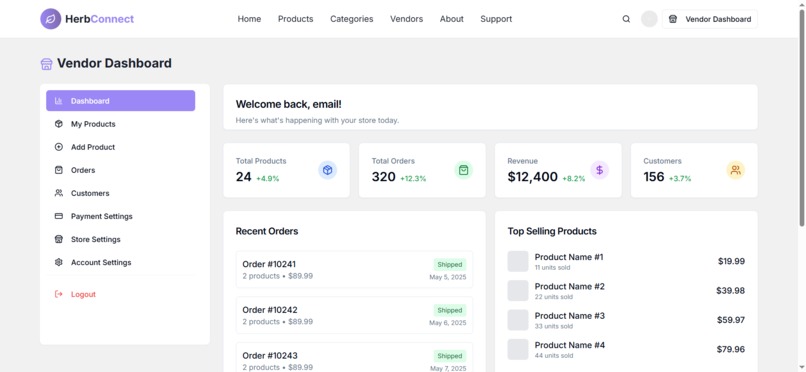
Task: Click the gear icon beside Account Settings
Action: [59, 263]
